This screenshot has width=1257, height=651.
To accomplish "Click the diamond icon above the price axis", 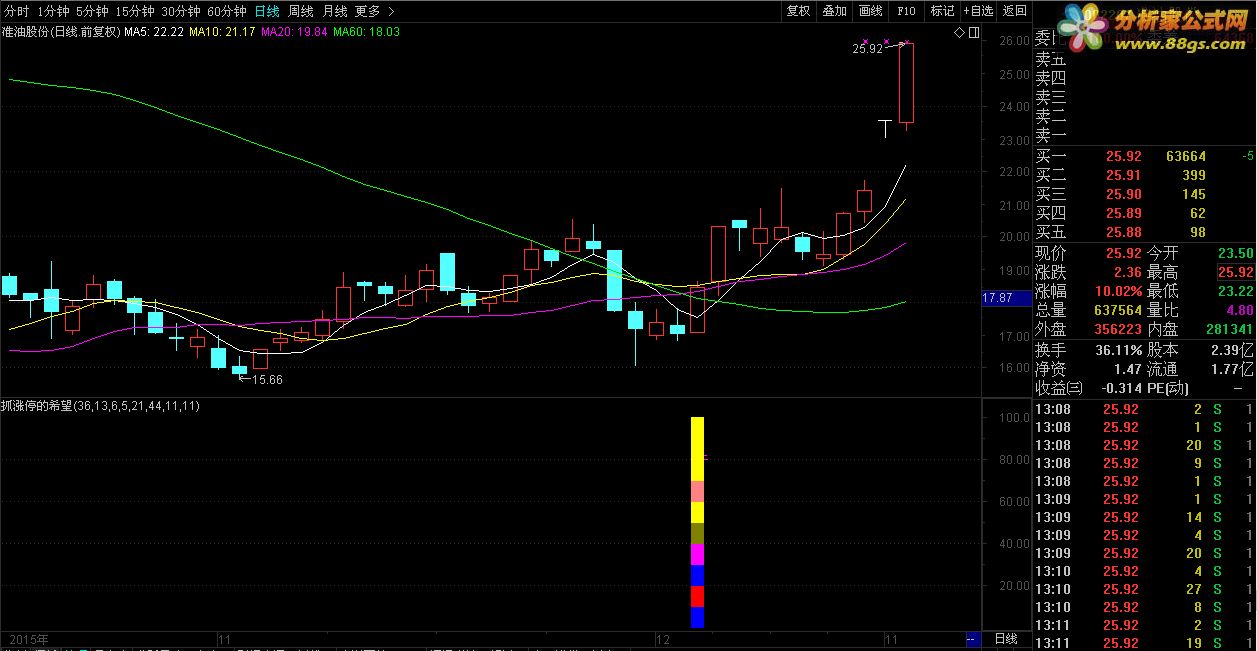I will (959, 33).
